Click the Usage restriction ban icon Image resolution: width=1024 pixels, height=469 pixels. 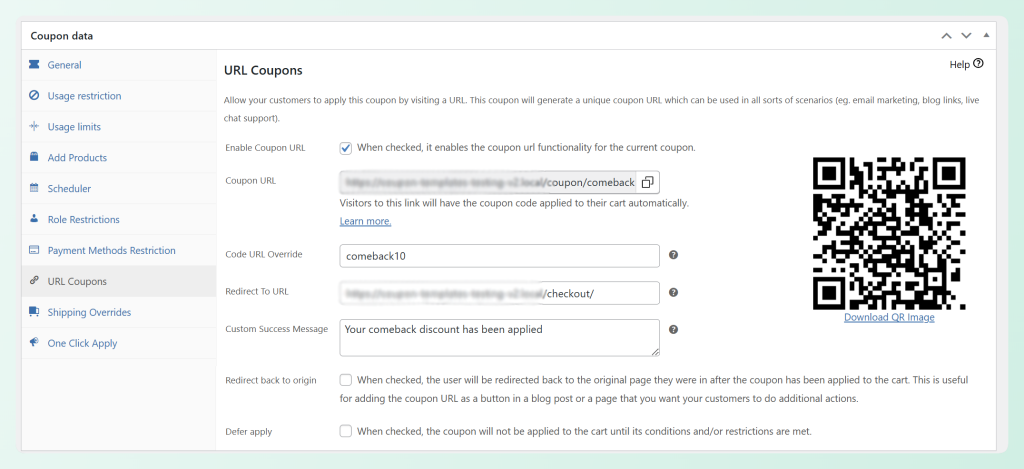(34, 95)
